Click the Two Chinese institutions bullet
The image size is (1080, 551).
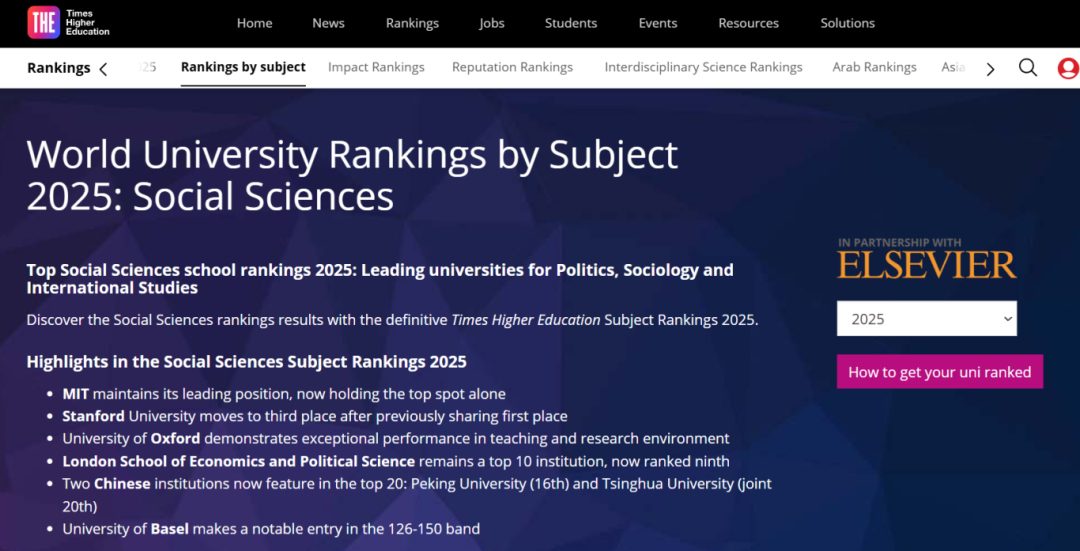417,495
